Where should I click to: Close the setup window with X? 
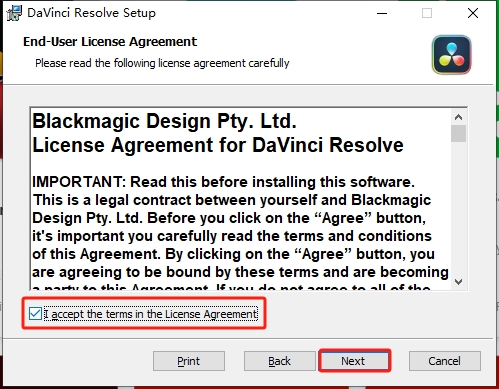point(473,13)
